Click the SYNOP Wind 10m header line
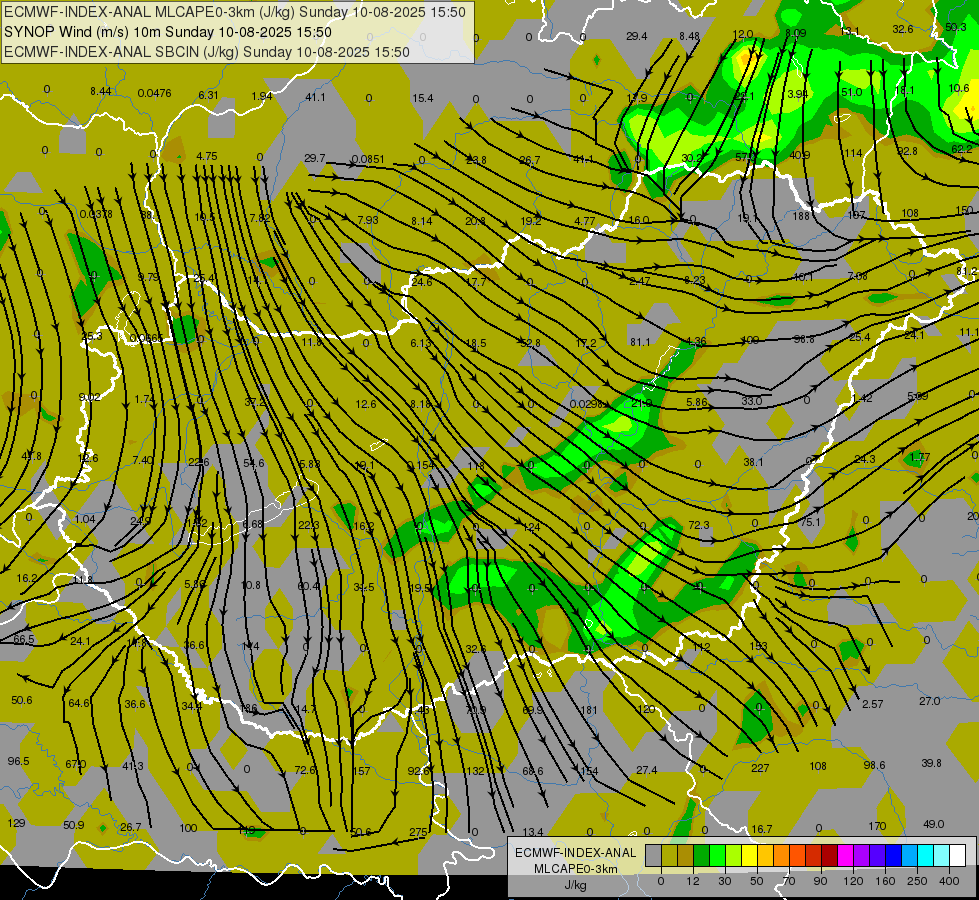 click(168, 32)
